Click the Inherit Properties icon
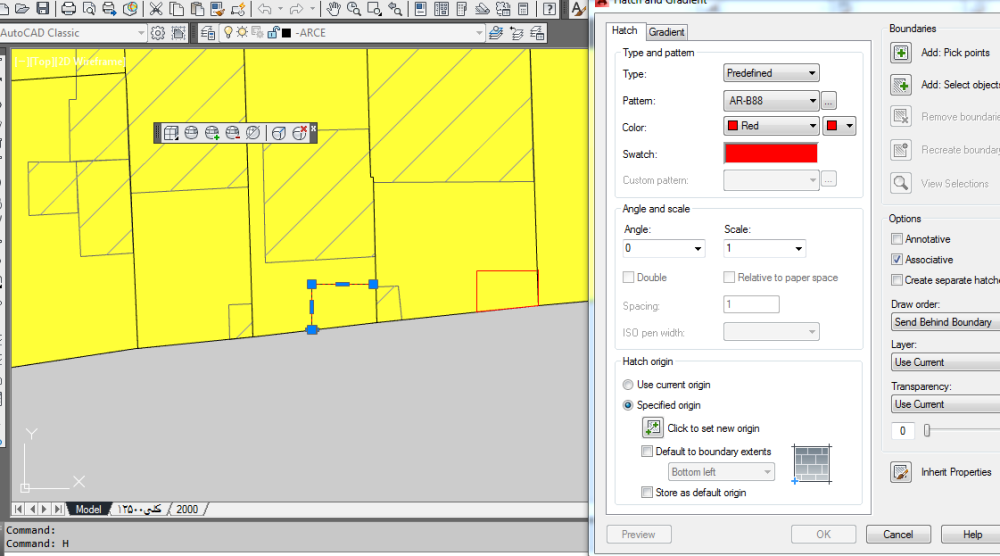Viewport: 1000px width, 556px height. 901,472
